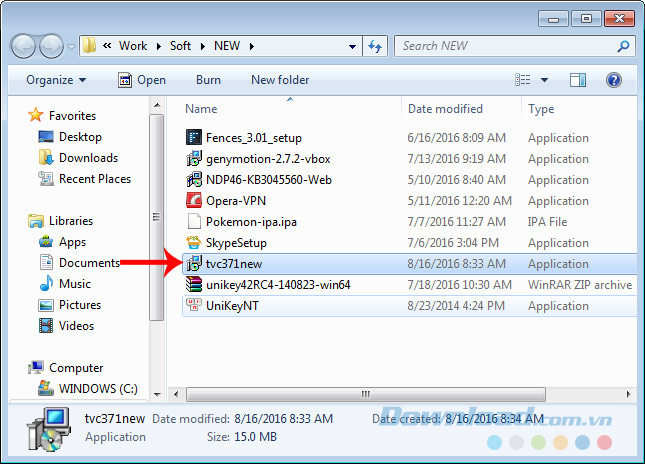Image resolution: width=645 pixels, height=464 pixels.
Task: Sort files by the Name column
Action: (x=201, y=109)
